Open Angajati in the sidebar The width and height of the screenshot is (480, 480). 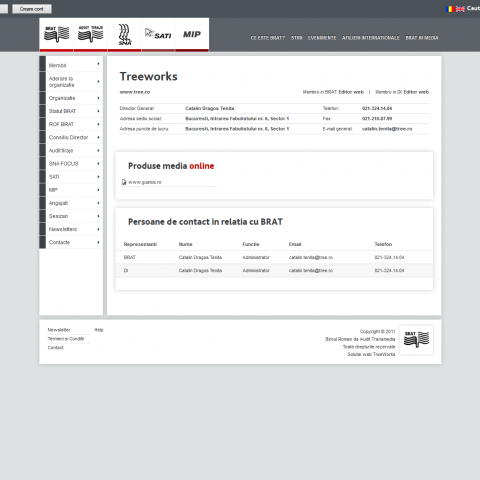pyautogui.click(x=58, y=203)
